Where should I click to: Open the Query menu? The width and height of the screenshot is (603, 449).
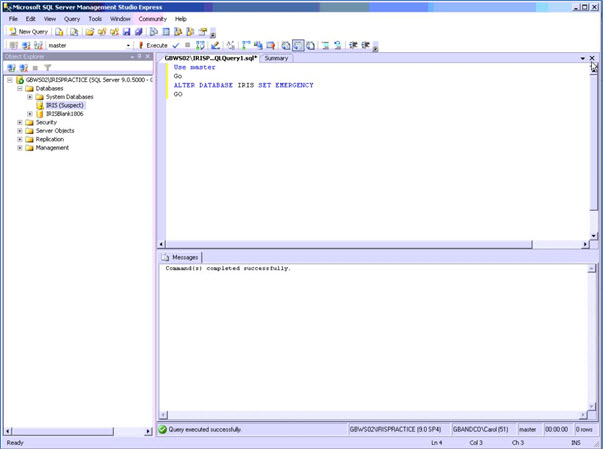[72, 19]
